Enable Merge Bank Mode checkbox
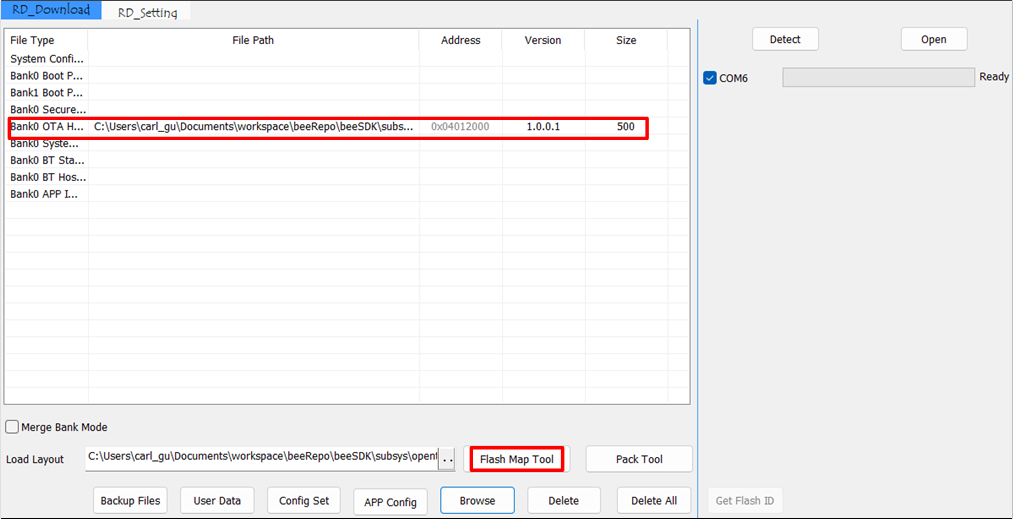This screenshot has width=1013, height=519. pos(12,427)
